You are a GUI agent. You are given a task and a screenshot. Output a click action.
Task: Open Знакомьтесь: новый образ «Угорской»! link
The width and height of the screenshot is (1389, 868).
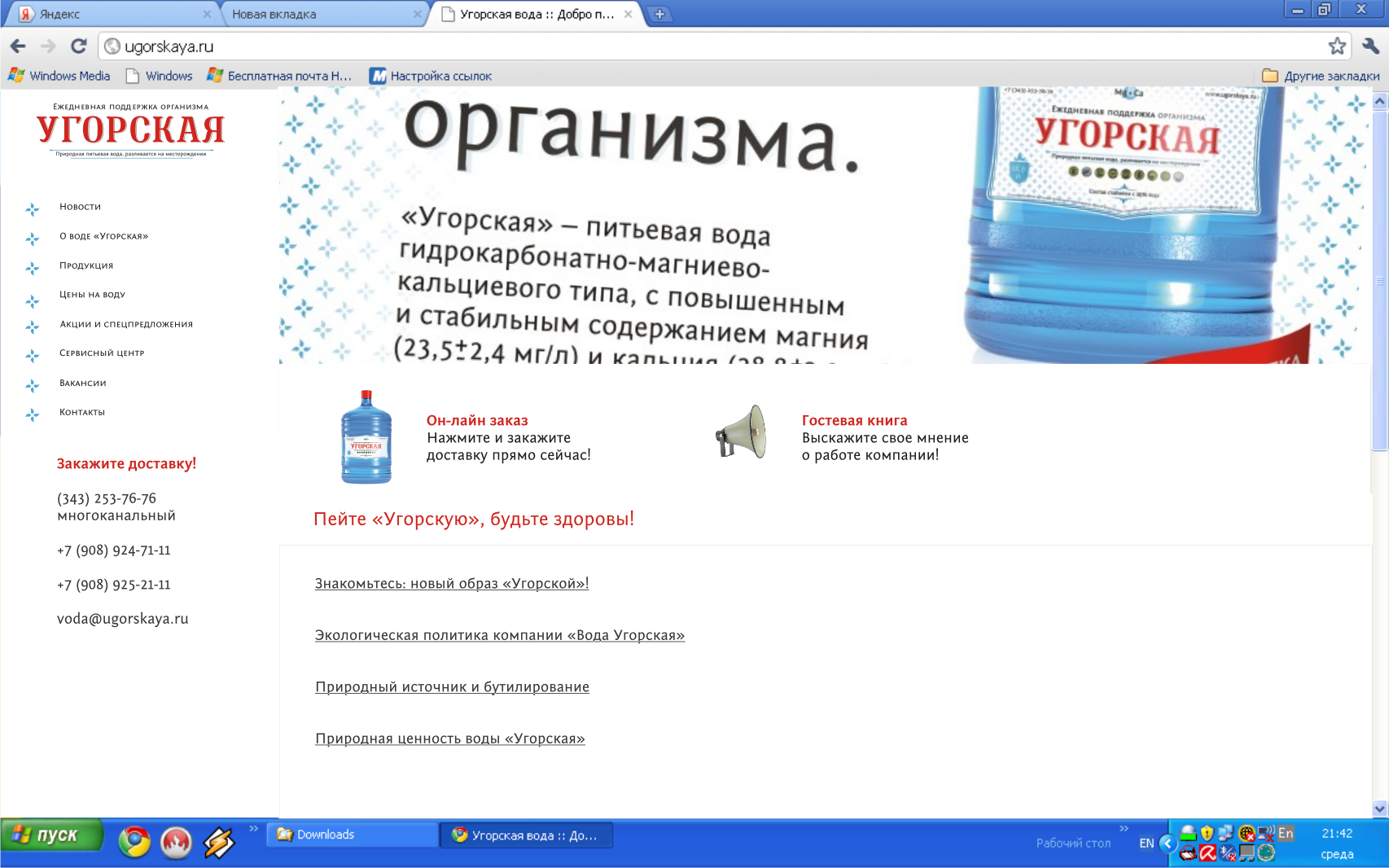click(452, 584)
